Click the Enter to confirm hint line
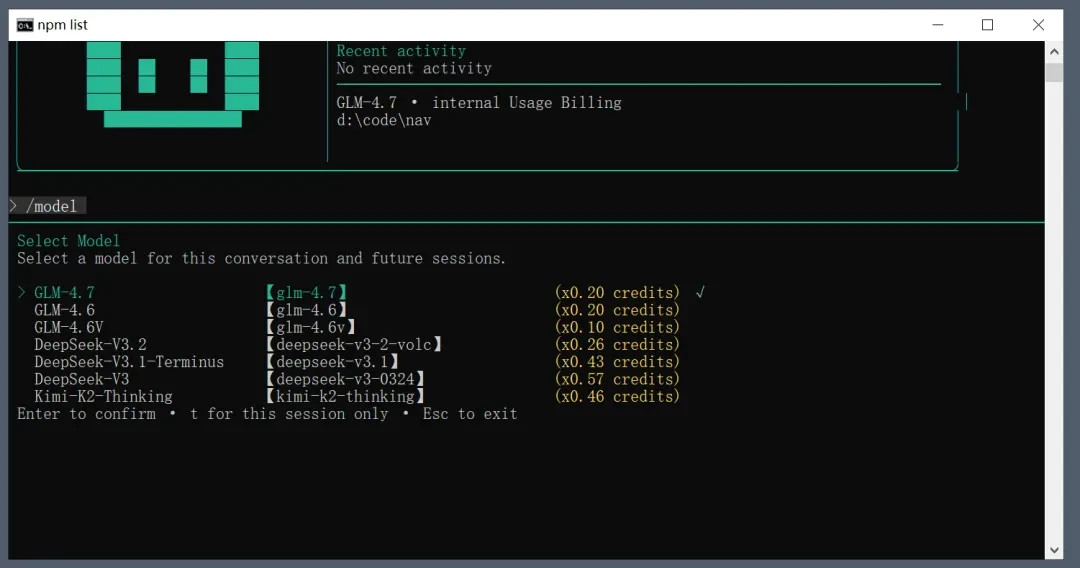This screenshot has width=1080, height=568. click(x=267, y=414)
